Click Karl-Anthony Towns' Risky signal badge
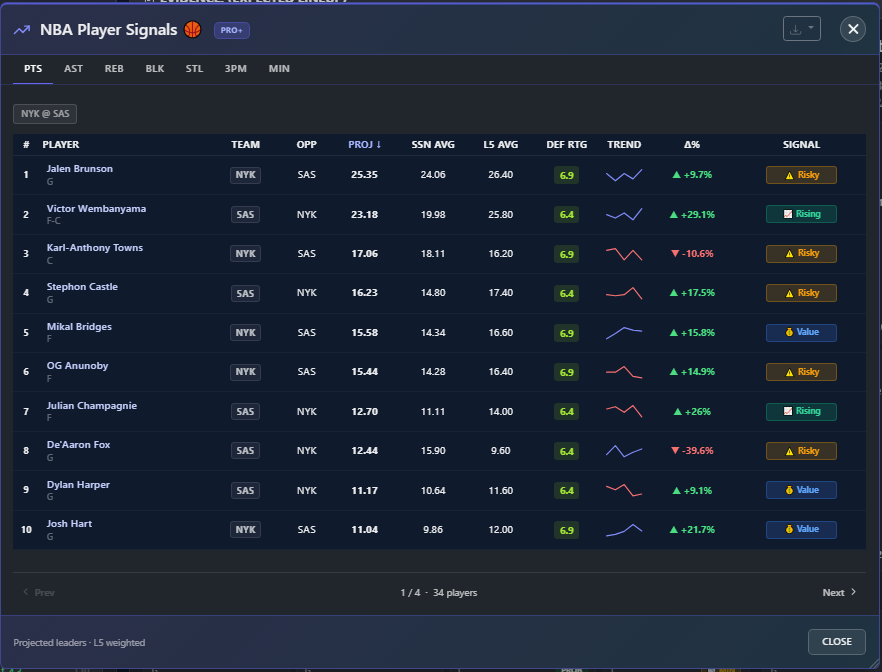This screenshot has height=672, width=882. 801,254
